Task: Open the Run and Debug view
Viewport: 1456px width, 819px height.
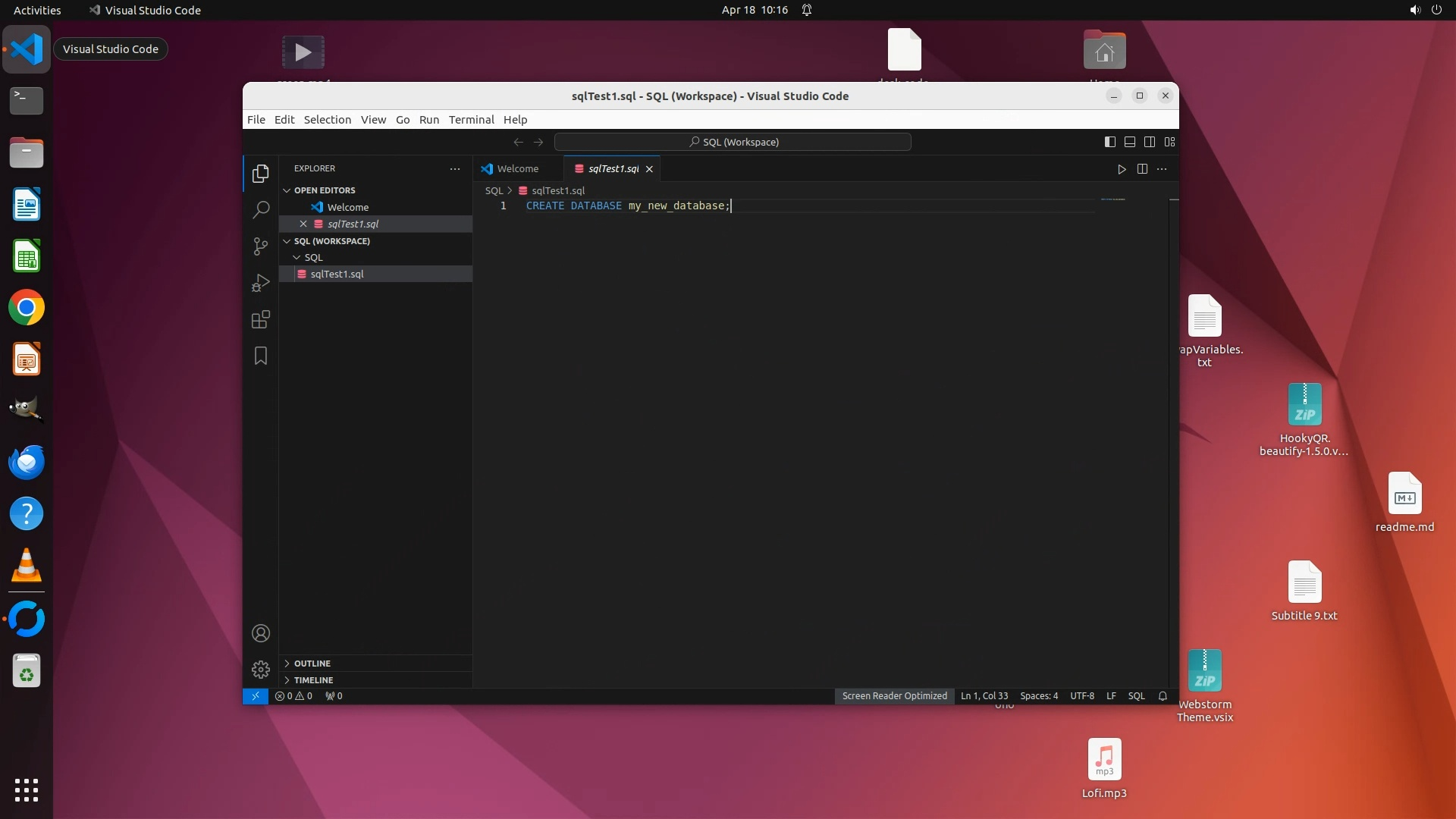Action: point(260,283)
